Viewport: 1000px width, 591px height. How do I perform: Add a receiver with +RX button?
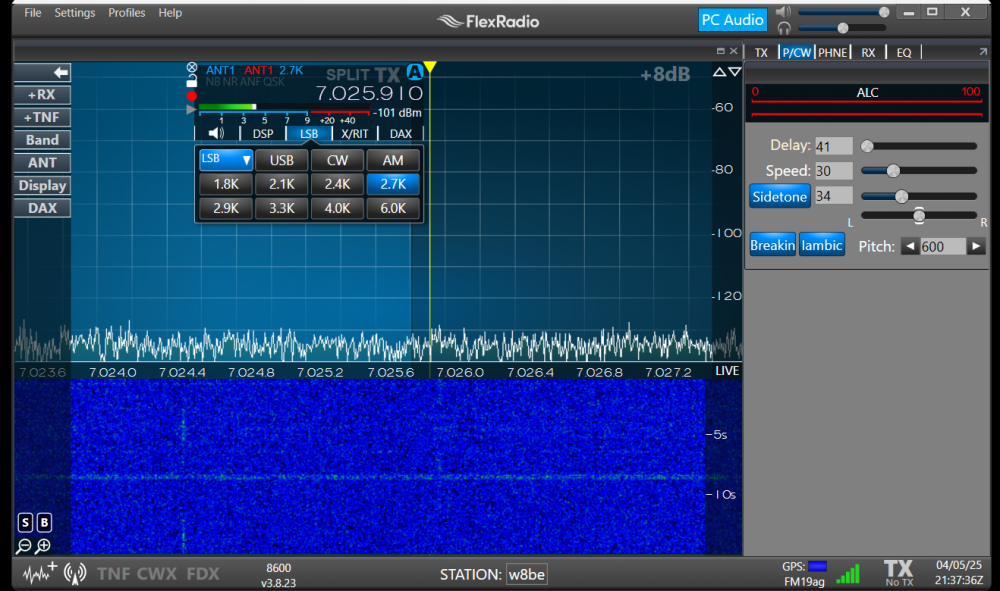pos(42,95)
